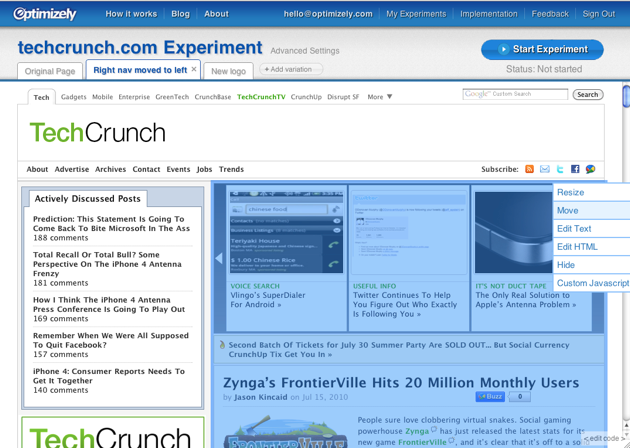Click hello@optimizely.com account link
Viewport: 630px width, 448px height.
pos(328,14)
